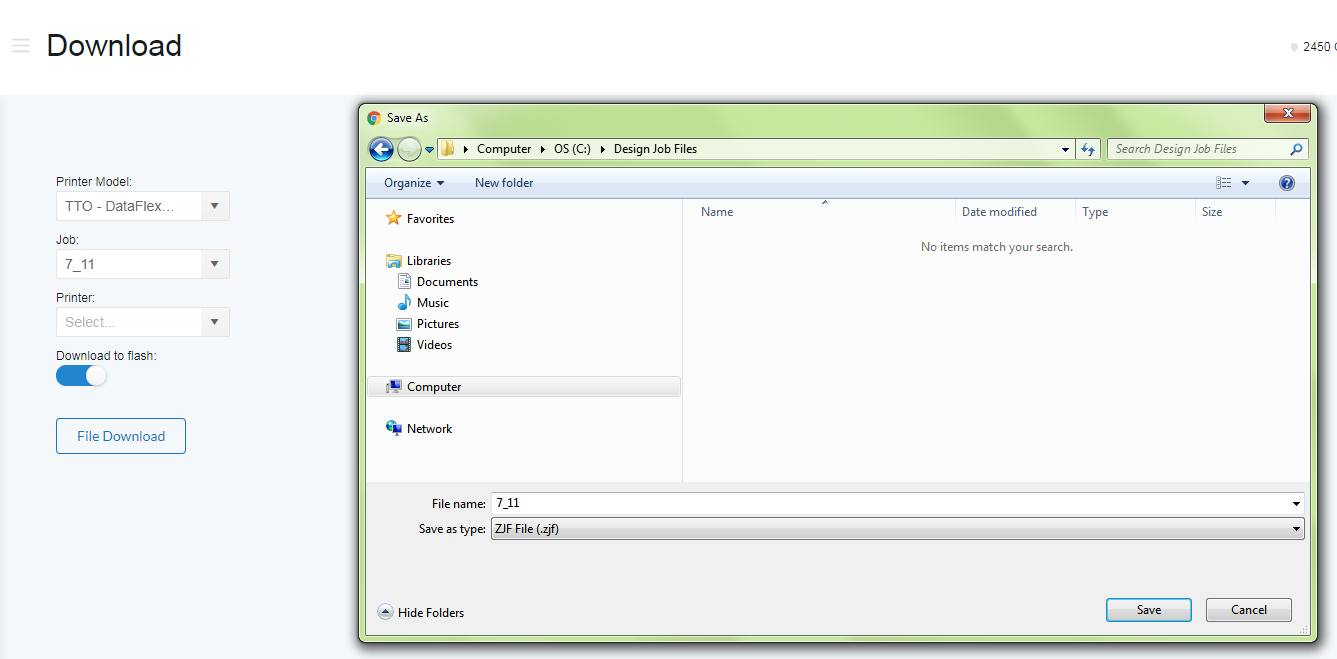1337x659 pixels.
Task: Click the refresh icon beside address bar
Action: click(1088, 149)
